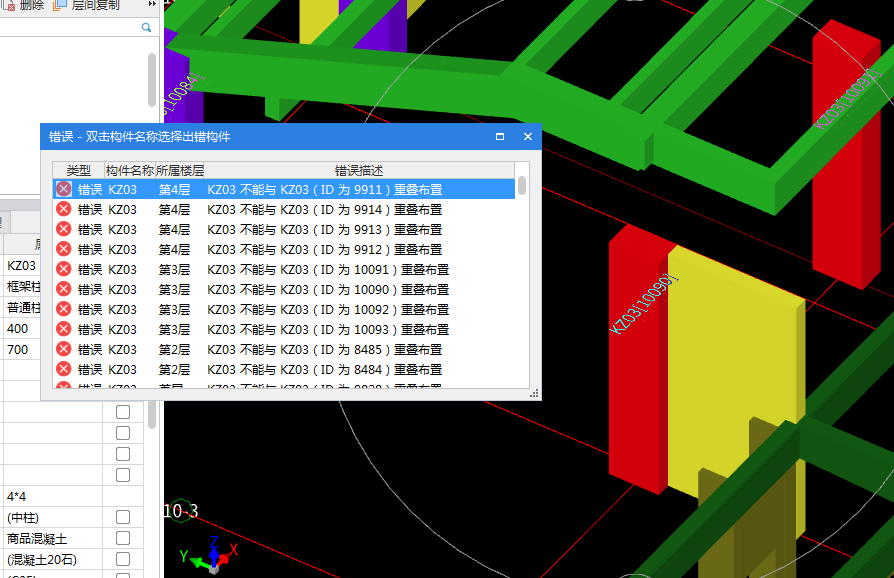Click the 400 property value
Image resolution: width=894 pixels, height=578 pixels.
(22, 329)
